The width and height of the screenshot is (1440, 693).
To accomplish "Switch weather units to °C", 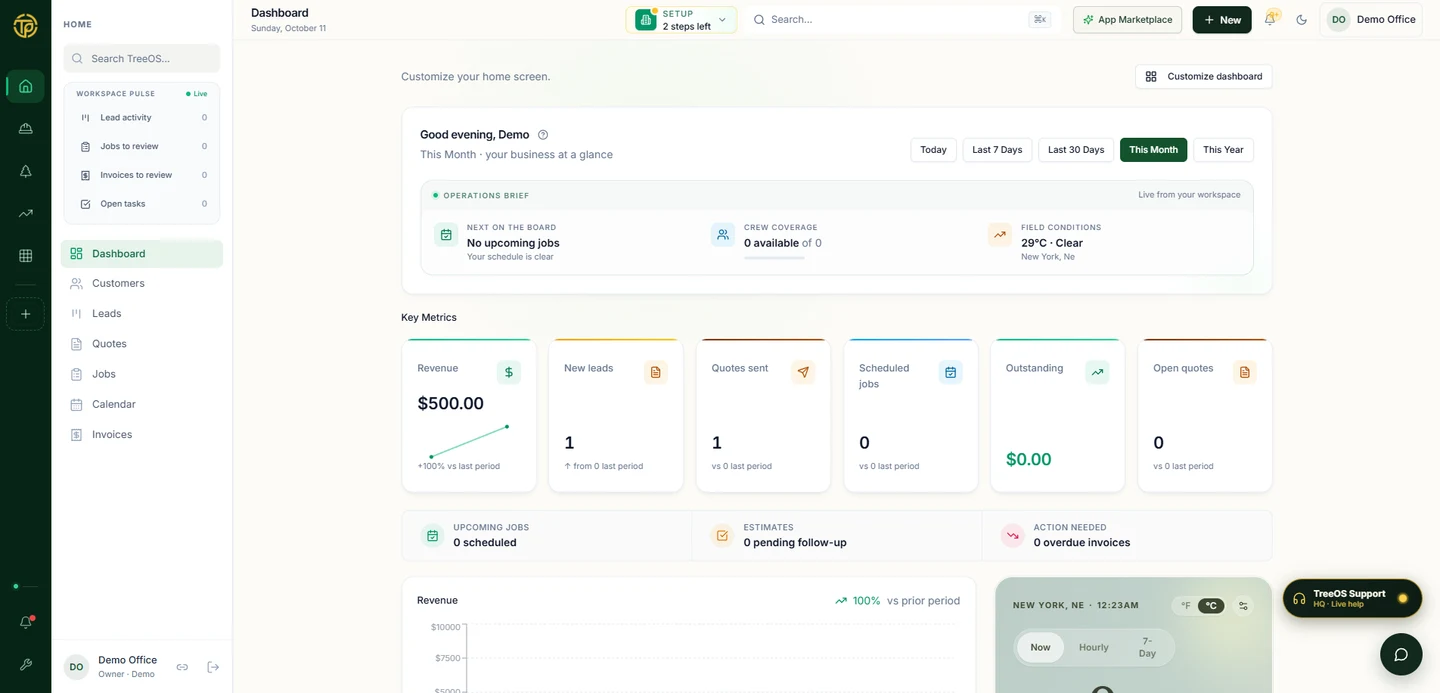I will pos(1211,605).
